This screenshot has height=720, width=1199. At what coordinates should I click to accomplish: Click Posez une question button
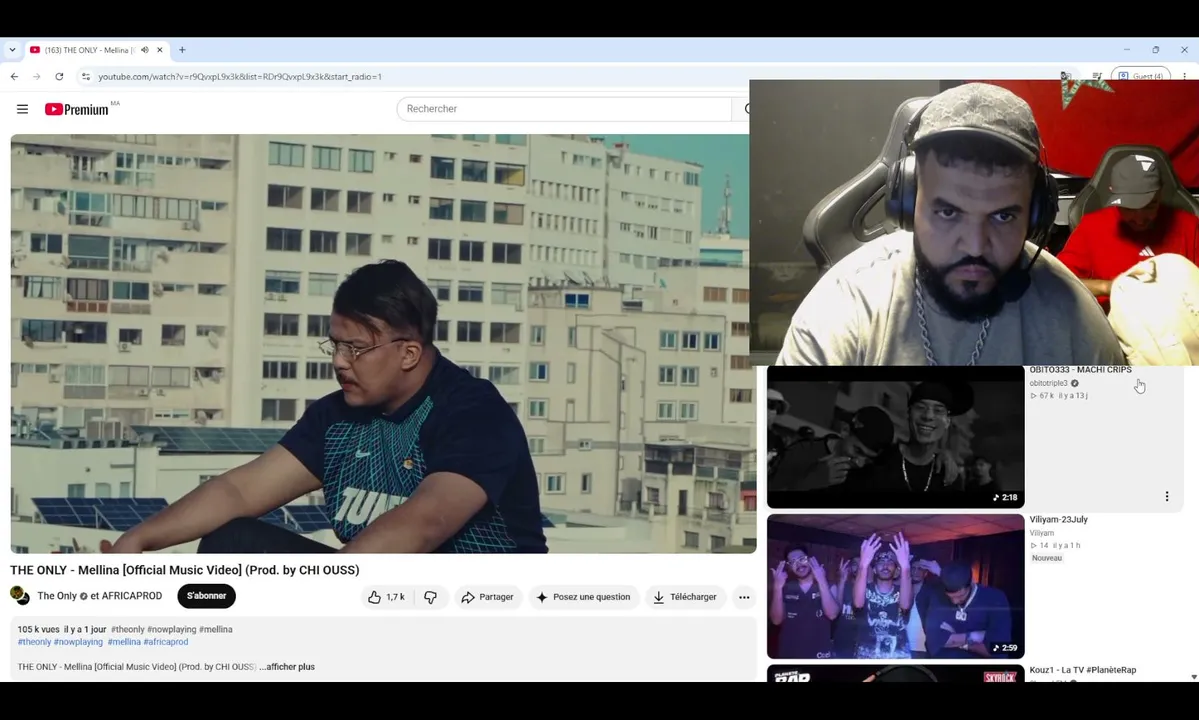click(x=584, y=597)
